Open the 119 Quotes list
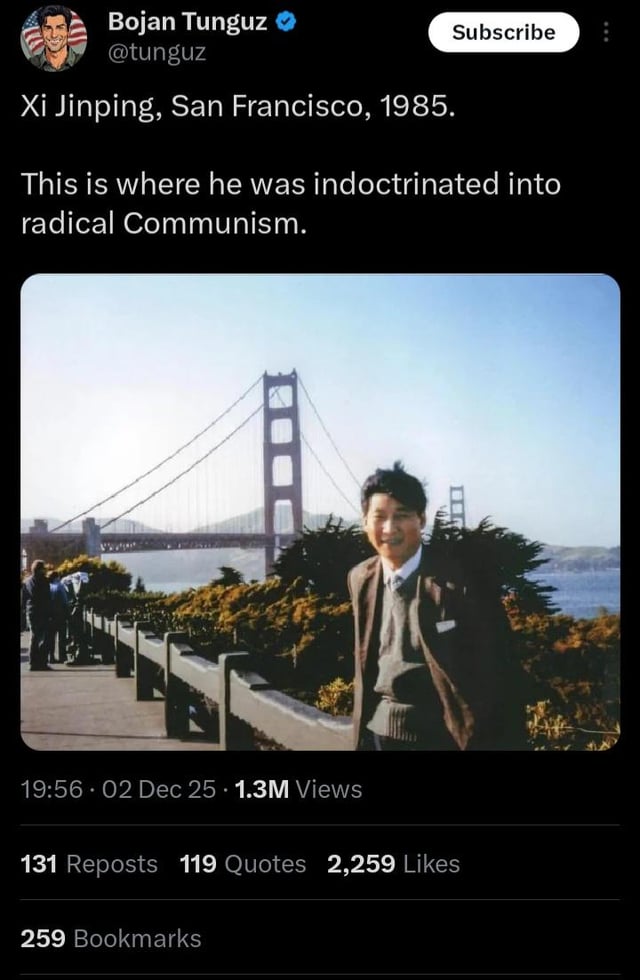640x980 pixels. (243, 864)
